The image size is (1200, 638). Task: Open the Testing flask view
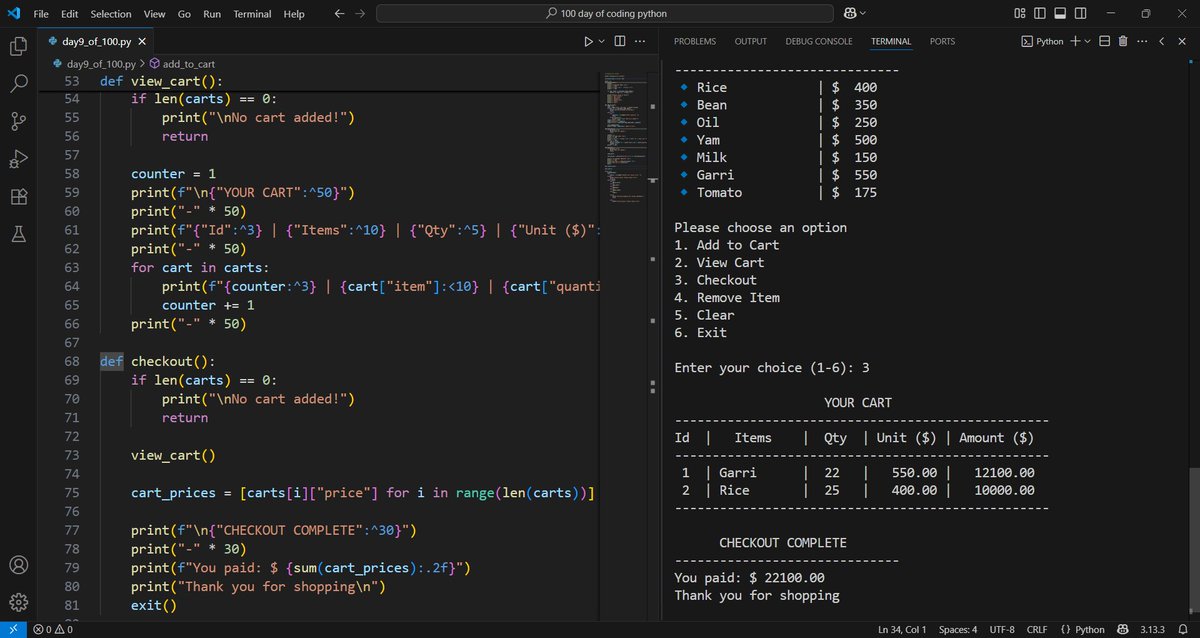[18, 234]
